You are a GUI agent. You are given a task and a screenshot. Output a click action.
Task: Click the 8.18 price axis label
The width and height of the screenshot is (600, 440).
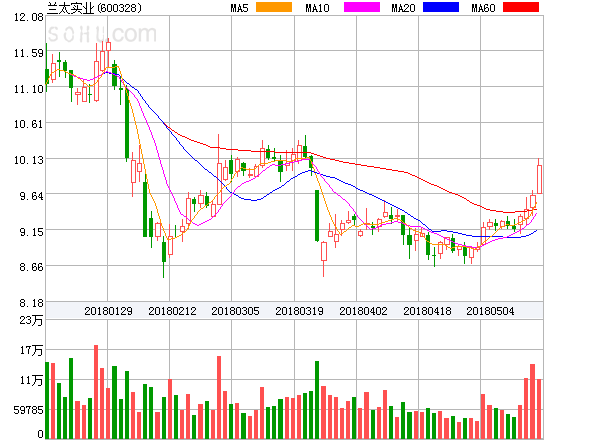point(31,303)
